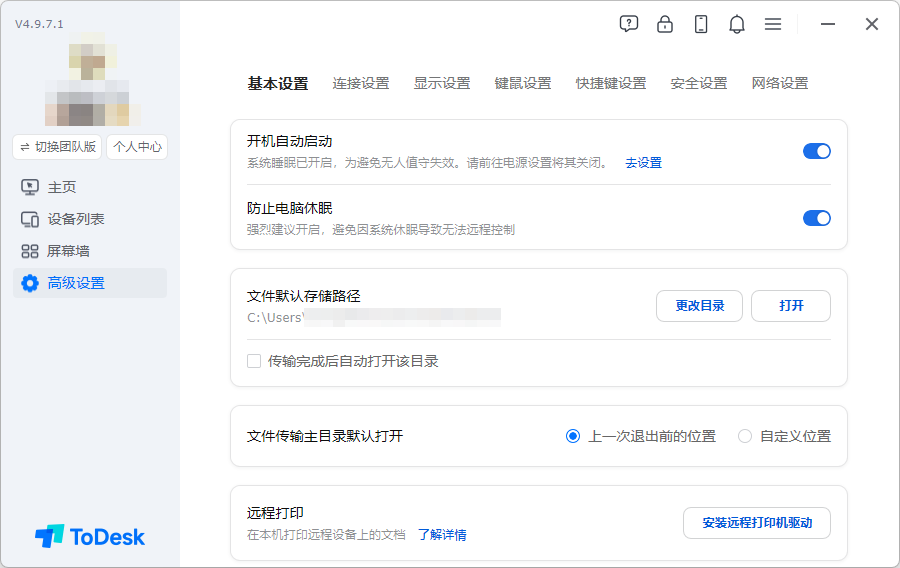Open the help feedback chat icon
The image size is (900, 568).
tap(629, 24)
